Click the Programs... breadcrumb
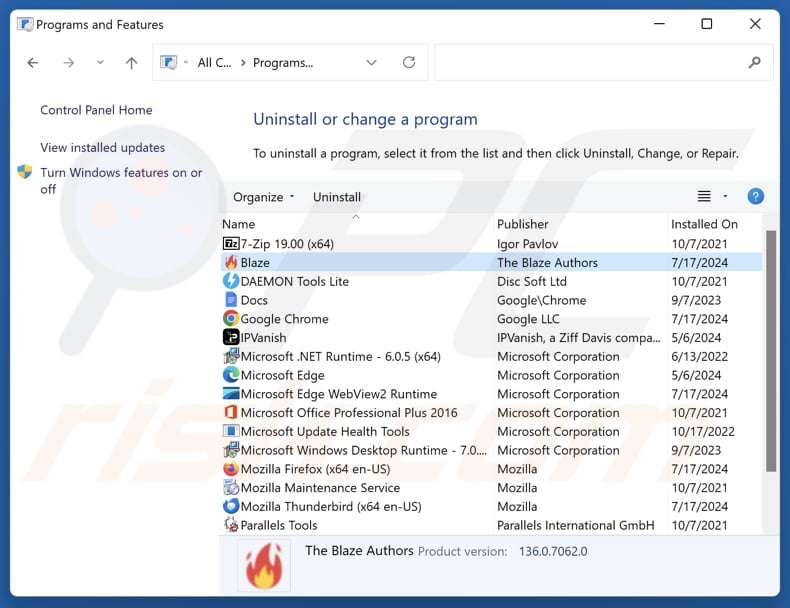The width and height of the screenshot is (790, 608). coord(283,62)
